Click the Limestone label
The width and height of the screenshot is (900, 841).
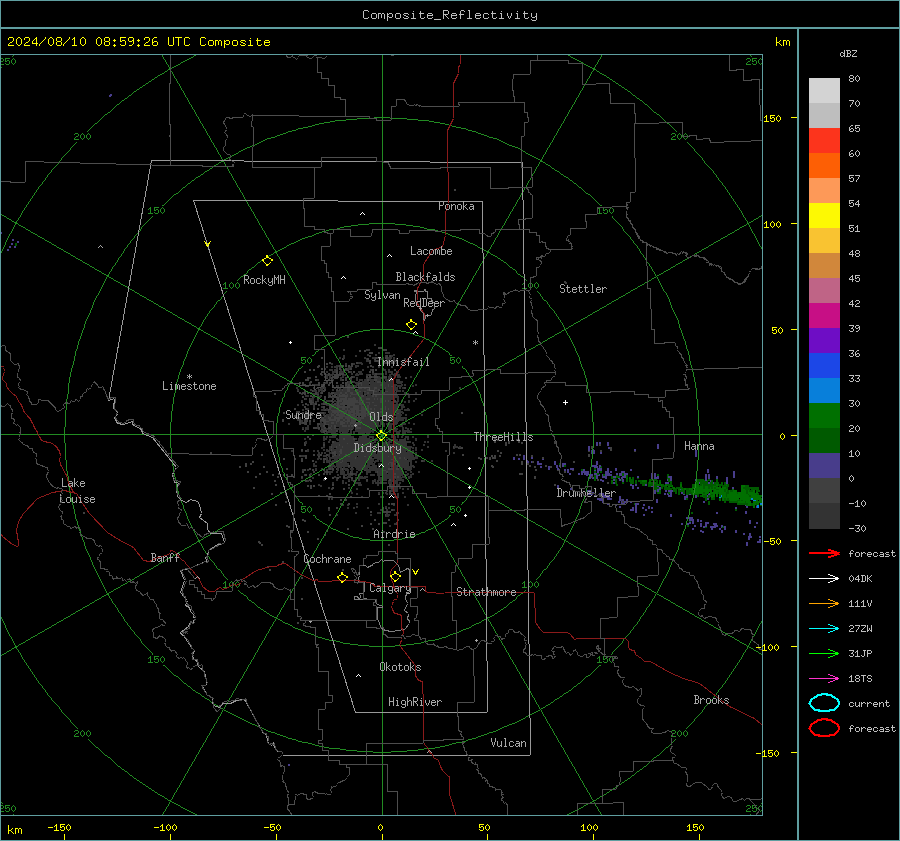pos(189,386)
